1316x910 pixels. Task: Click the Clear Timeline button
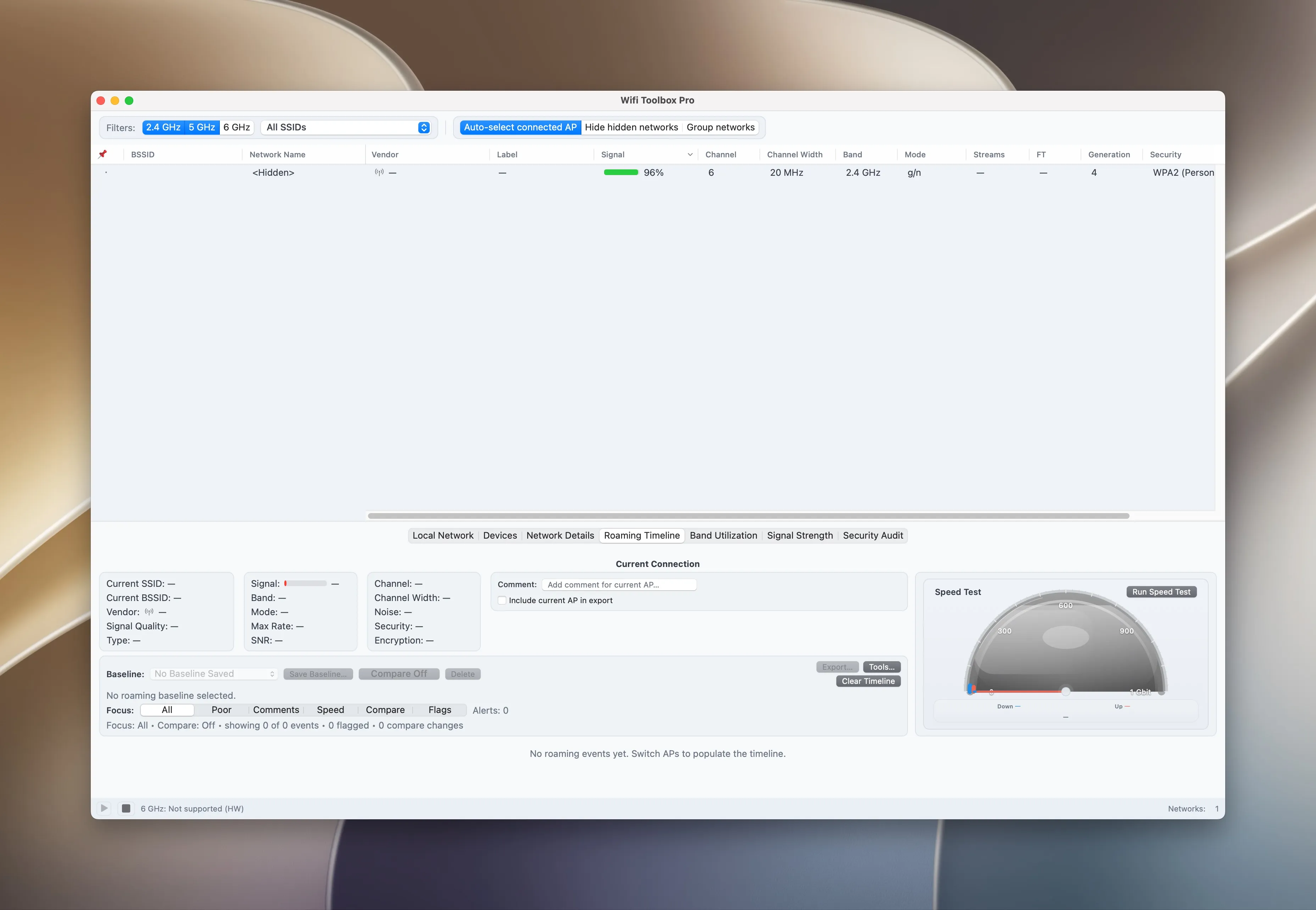coord(868,681)
